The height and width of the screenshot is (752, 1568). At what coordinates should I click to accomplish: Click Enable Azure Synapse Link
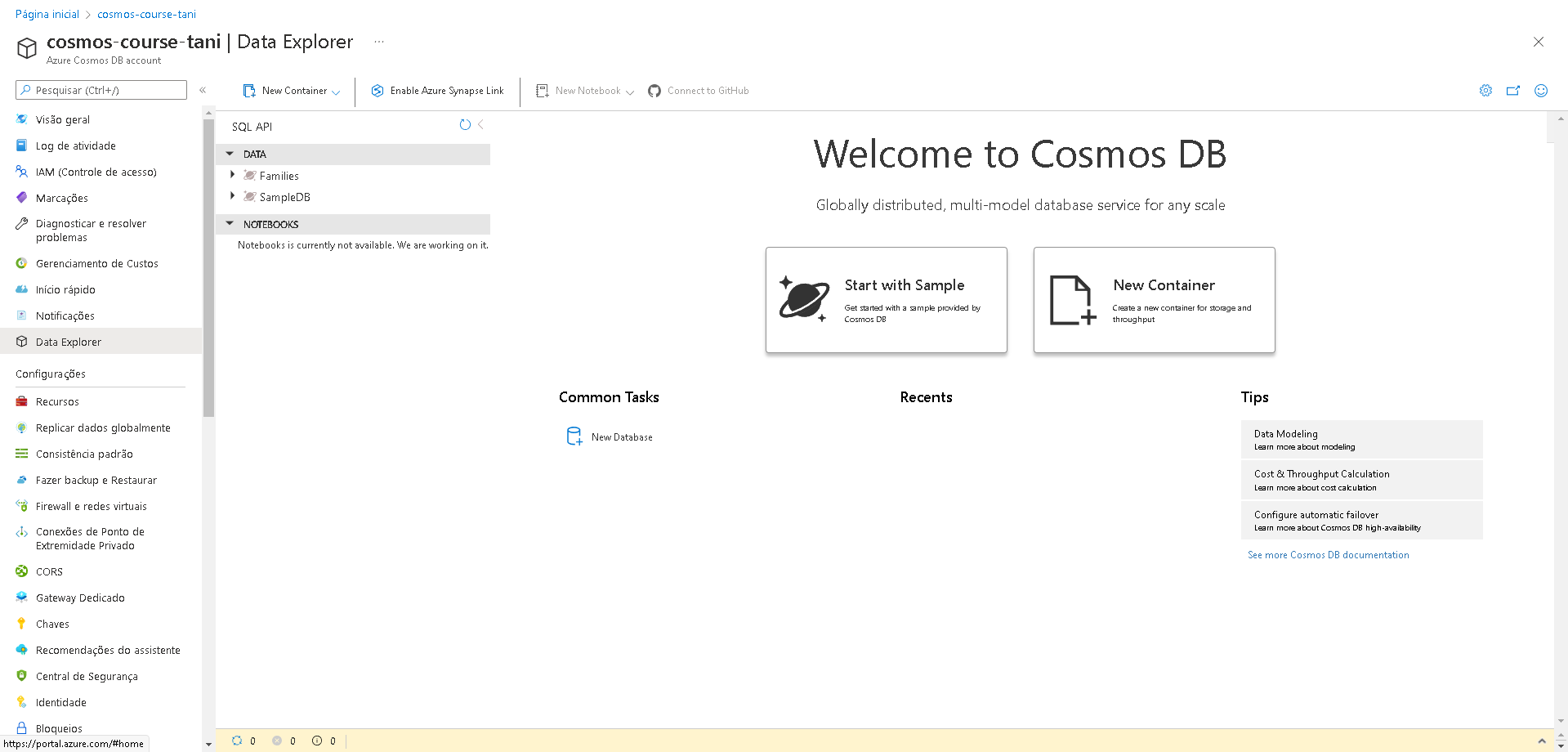[x=437, y=91]
